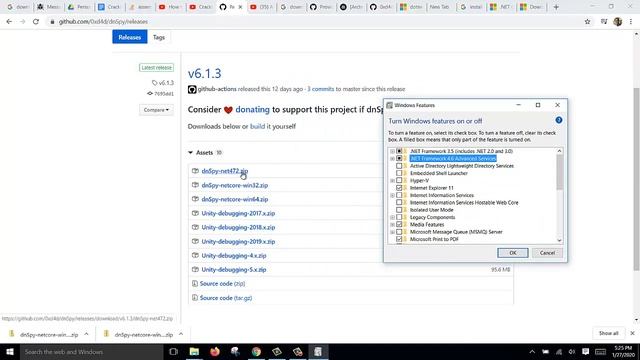The height and width of the screenshot is (360, 640).
Task: Bookmark this page with the star icon
Action: click(x=587, y=22)
